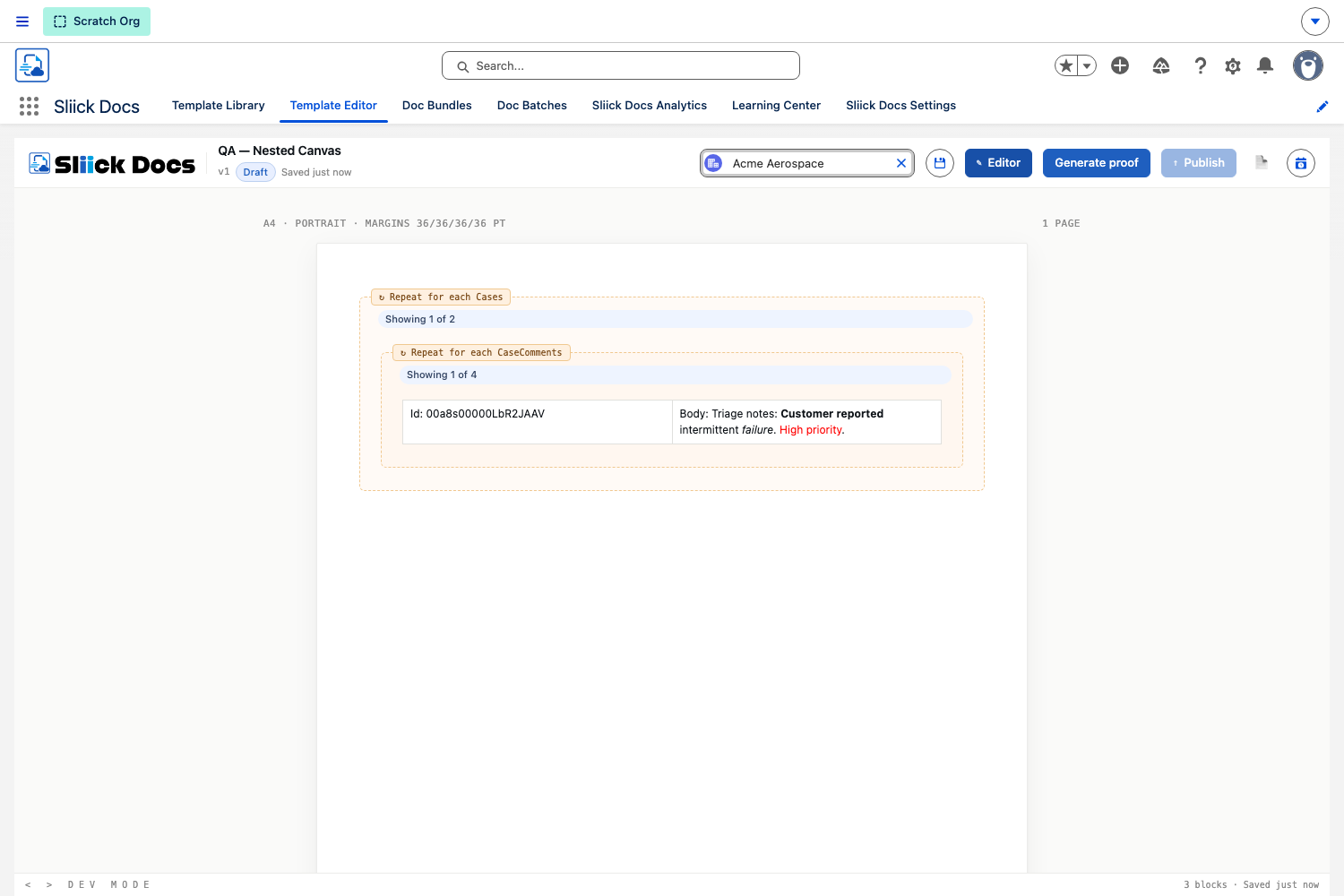Click Generate proof button
1344x896 pixels.
coord(1097,163)
